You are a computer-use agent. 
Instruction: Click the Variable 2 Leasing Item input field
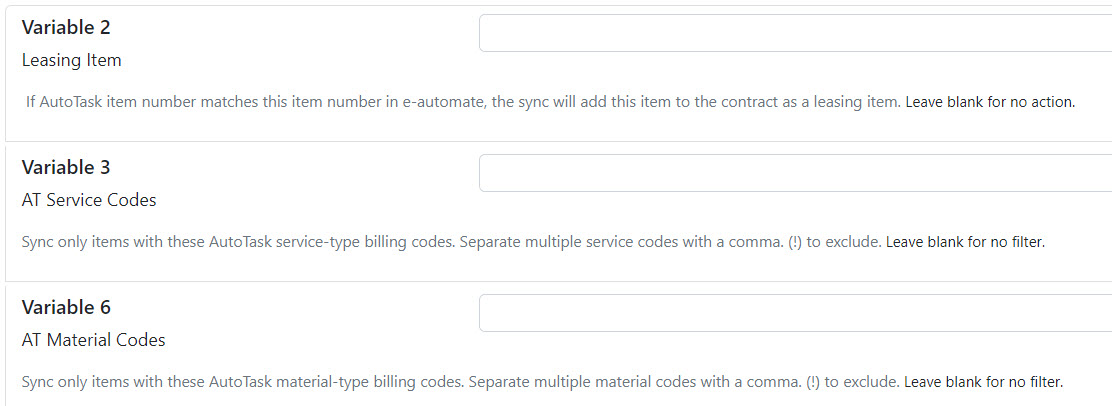click(x=795, y=33)
